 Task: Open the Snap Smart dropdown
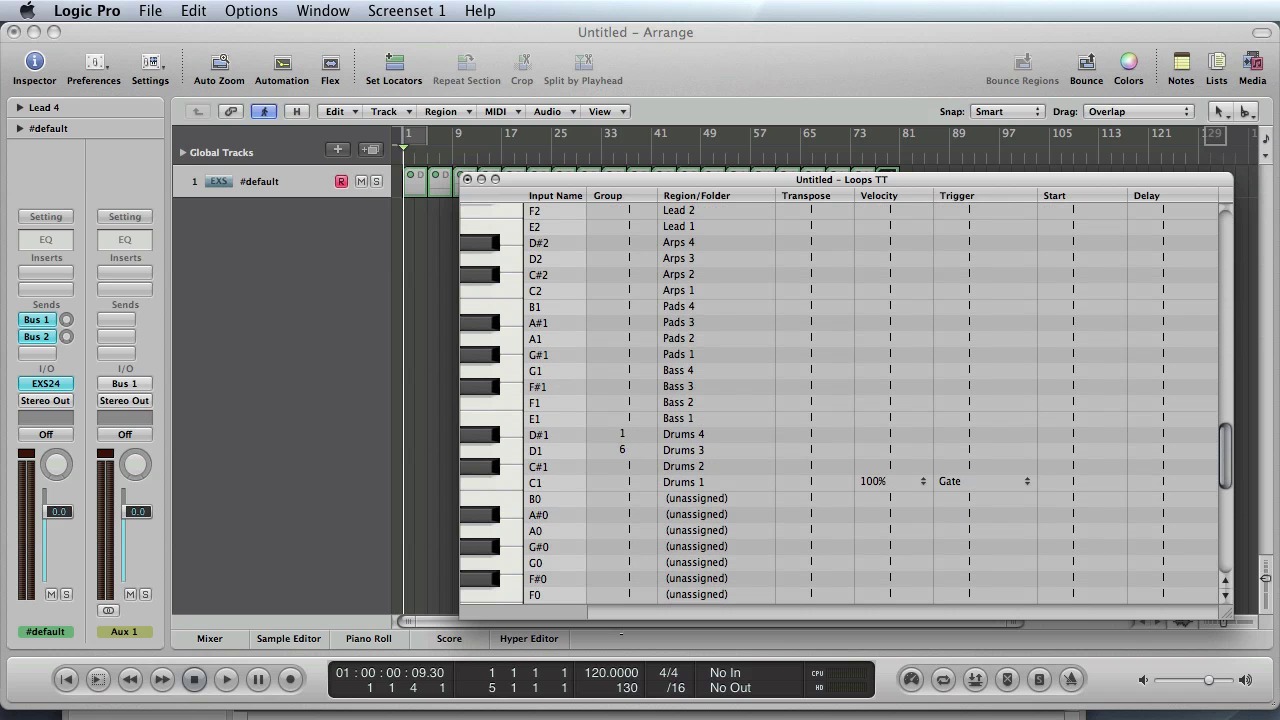pyautogui.click(x=1007, y=112)
